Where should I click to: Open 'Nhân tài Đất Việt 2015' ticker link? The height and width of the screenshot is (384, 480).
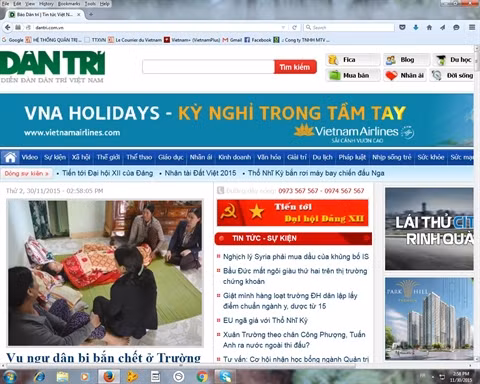pos(200,173)
